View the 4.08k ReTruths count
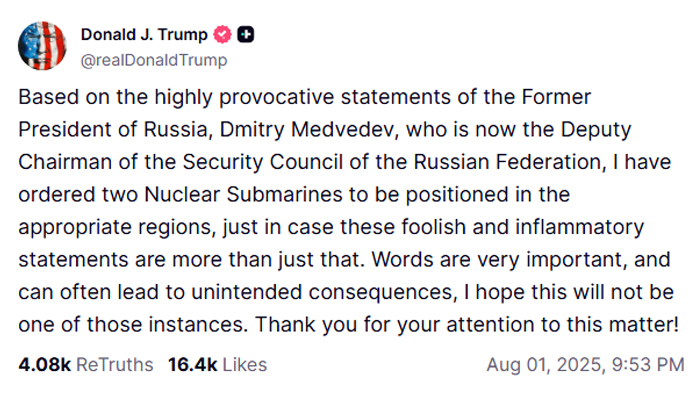The image size is (700, 400). (44, 365)
